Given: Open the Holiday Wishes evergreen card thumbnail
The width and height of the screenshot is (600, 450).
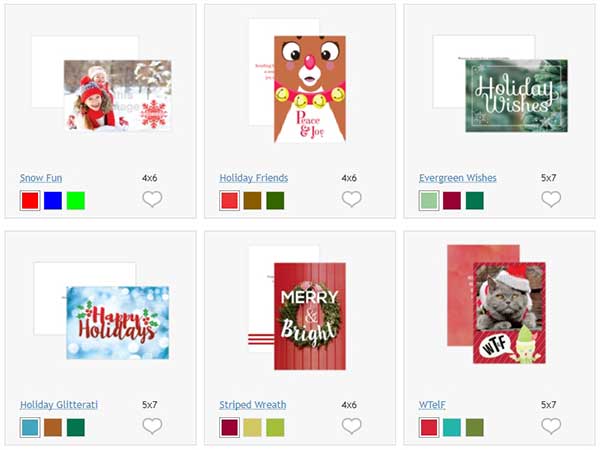Looking at the screenshot, I should point(516,96).
